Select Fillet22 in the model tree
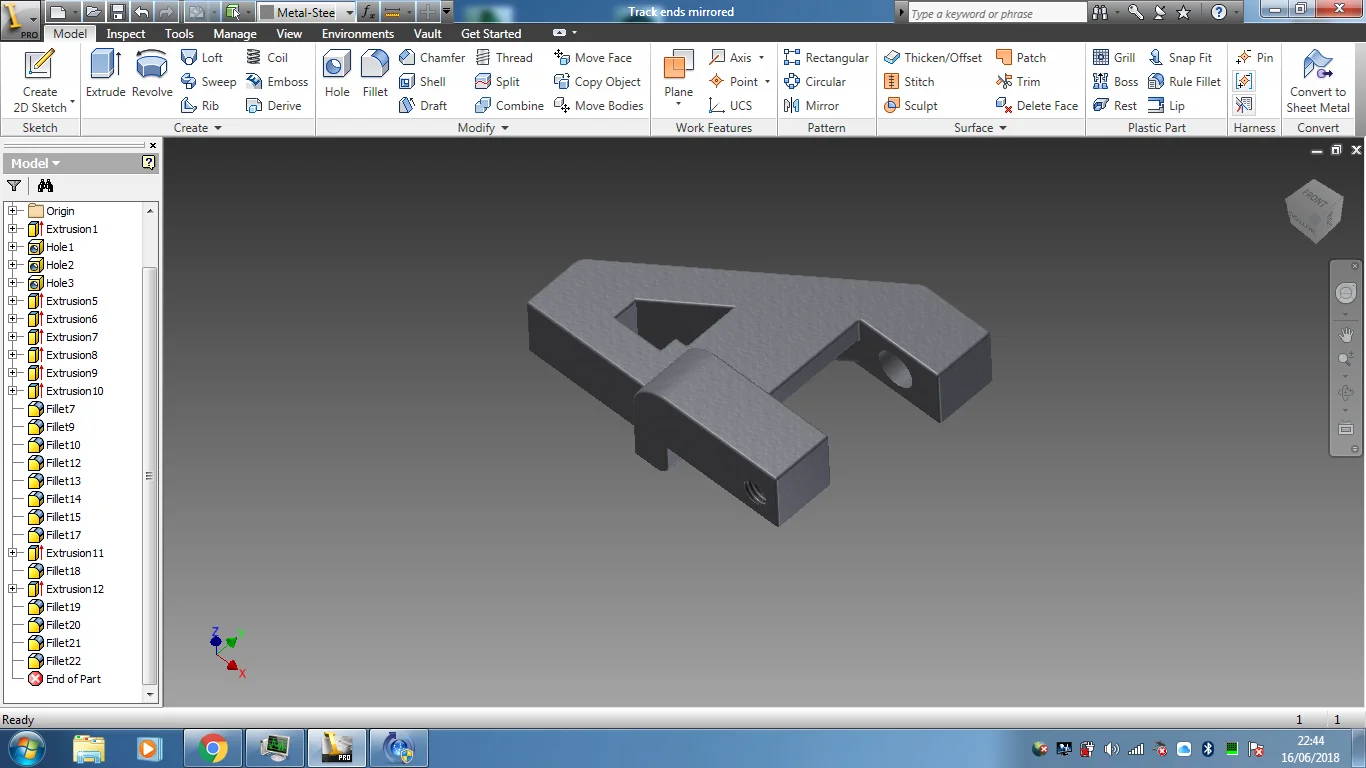Viewport: 1366px width, 768px height. click(63, 661)
